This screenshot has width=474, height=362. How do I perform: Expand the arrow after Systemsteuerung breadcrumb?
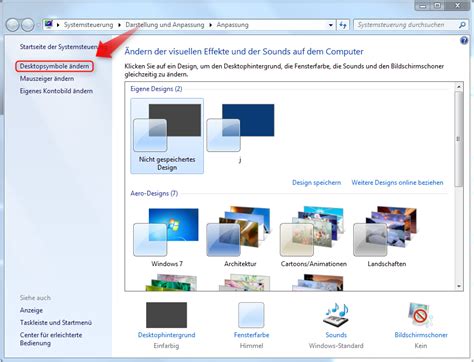120,25
